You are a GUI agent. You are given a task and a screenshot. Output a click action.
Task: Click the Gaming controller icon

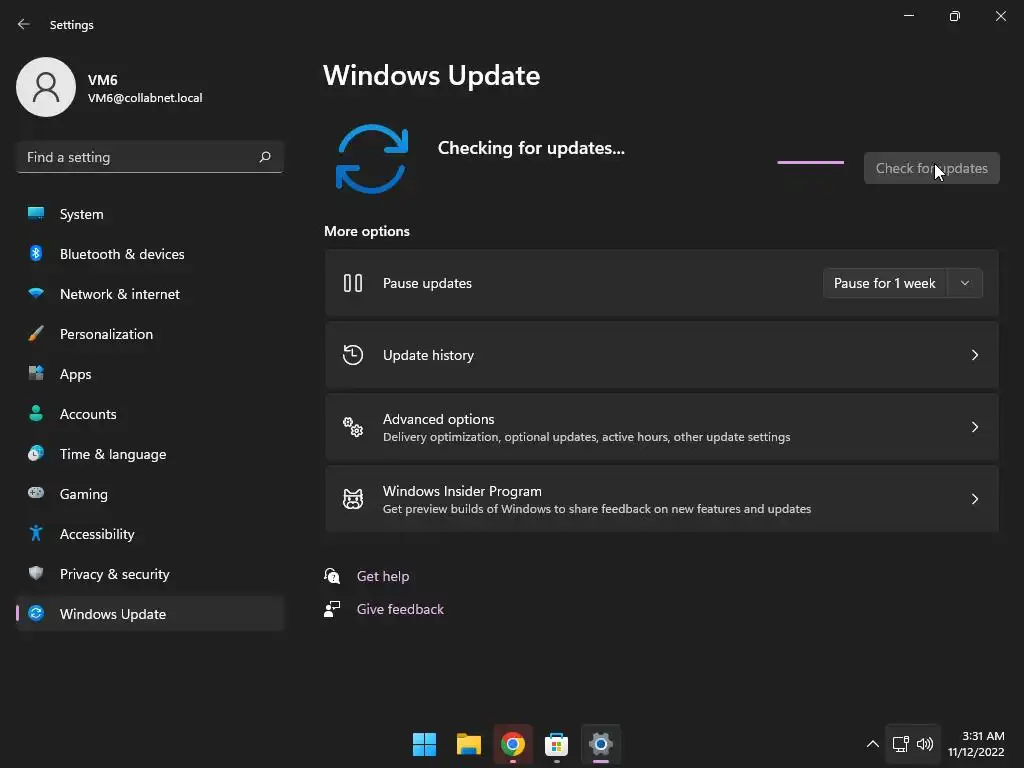(x=36, y=493)
